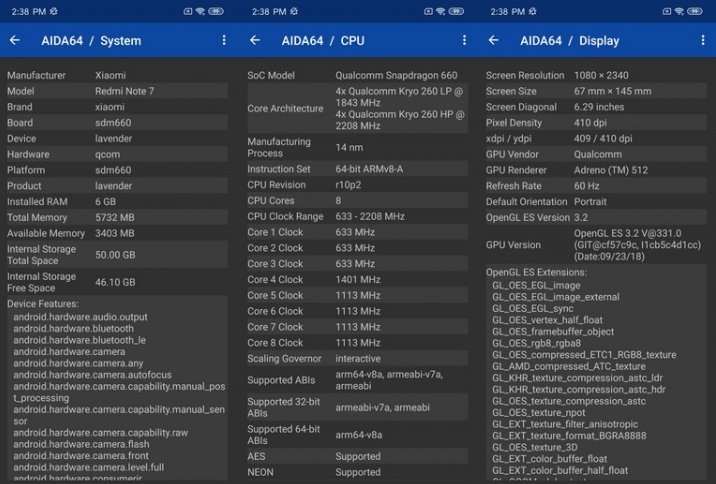Select Core 1 Clock 633 MHz row

(x=357, y=232)
